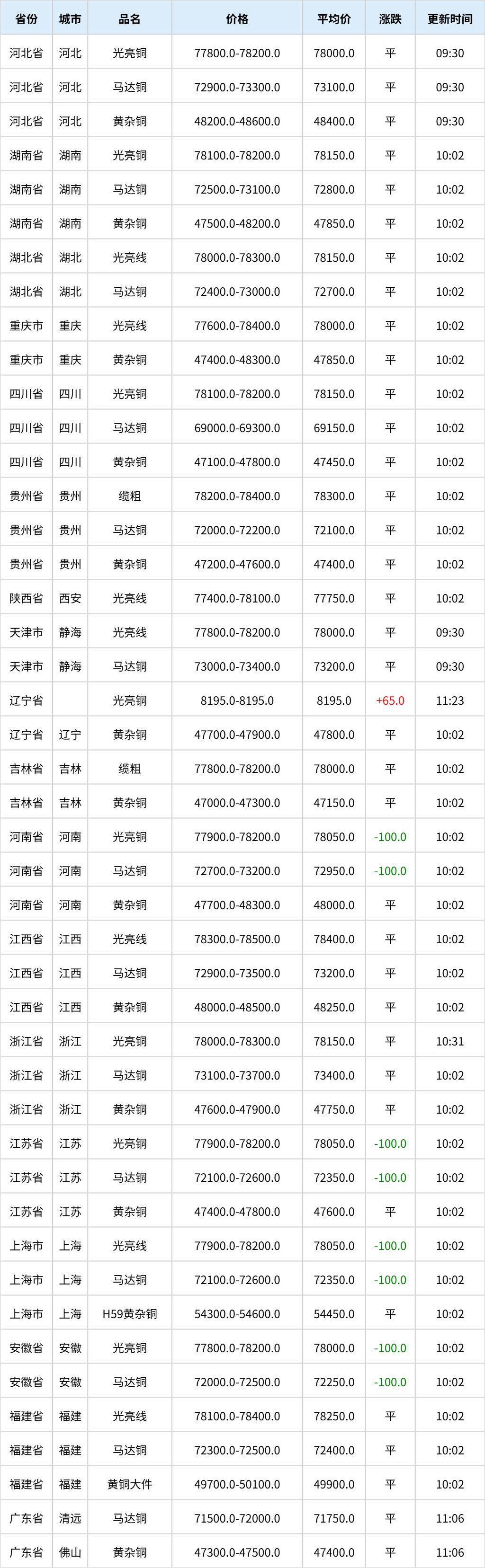This screenshot has height=1568, width=485.
Task: Select the H59黄杂铜 product cell
Action: coord(130,1314)
